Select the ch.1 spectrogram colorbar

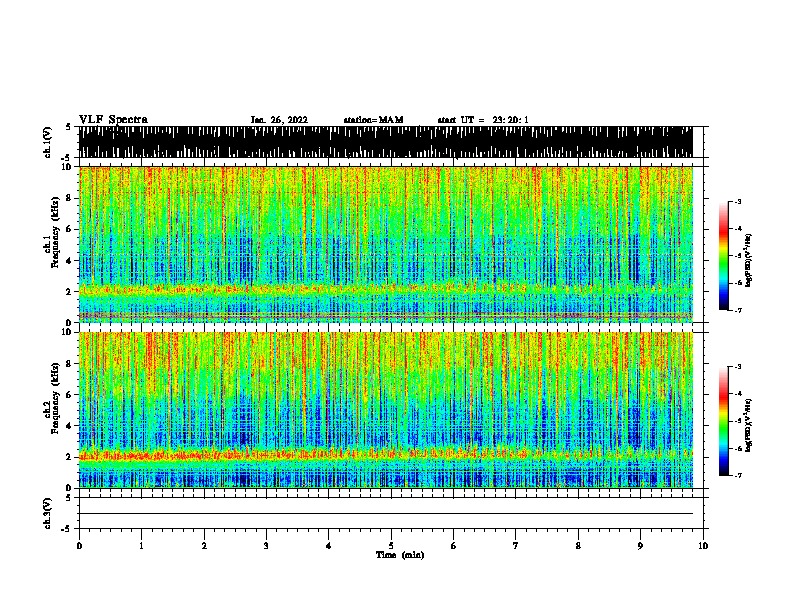pyautogui.click(x=724, y=256)
